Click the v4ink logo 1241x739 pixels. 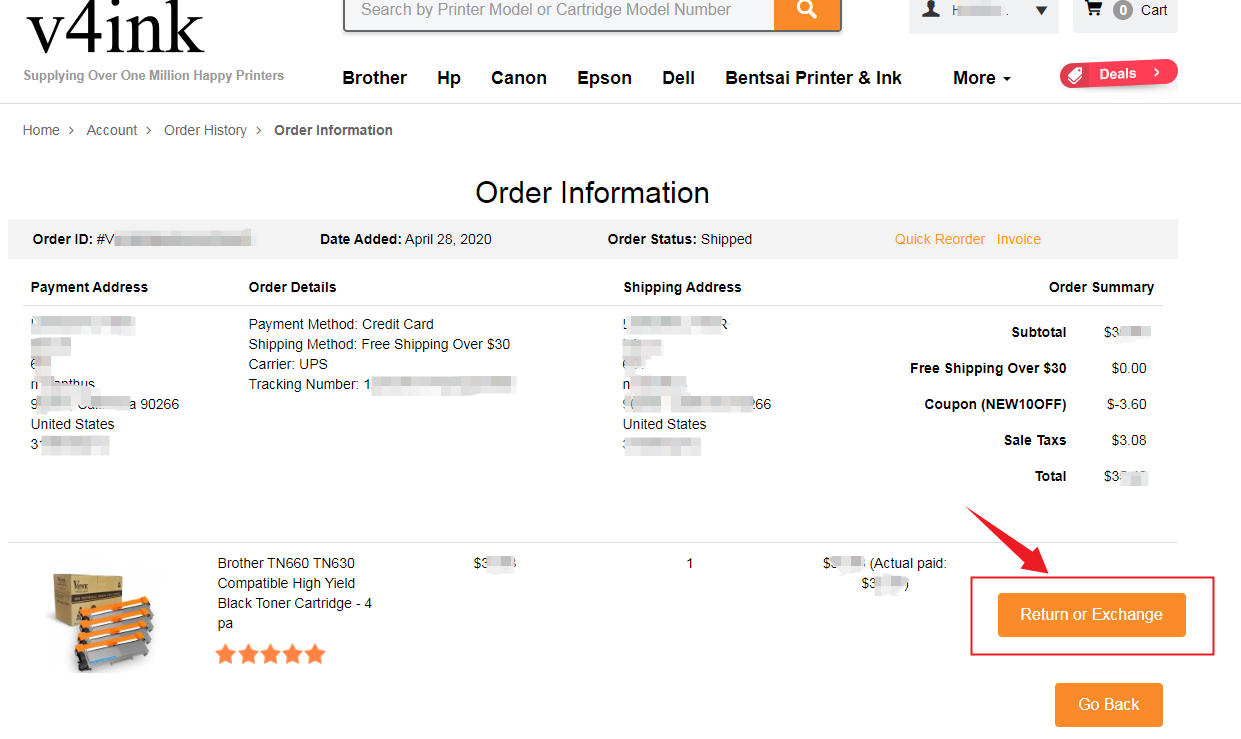(x=115, y=27)
